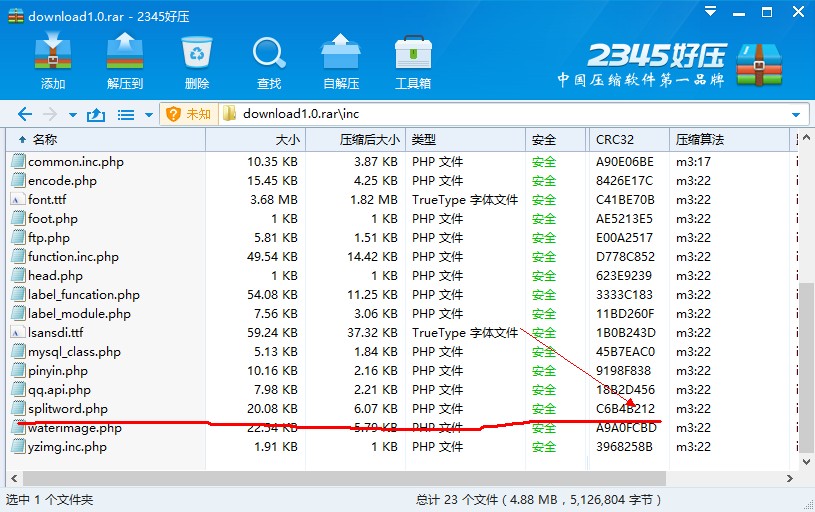This screenshot has width=815, height=512.
Task: Select the mysql_class.php file icon
Action: [18, 351]
